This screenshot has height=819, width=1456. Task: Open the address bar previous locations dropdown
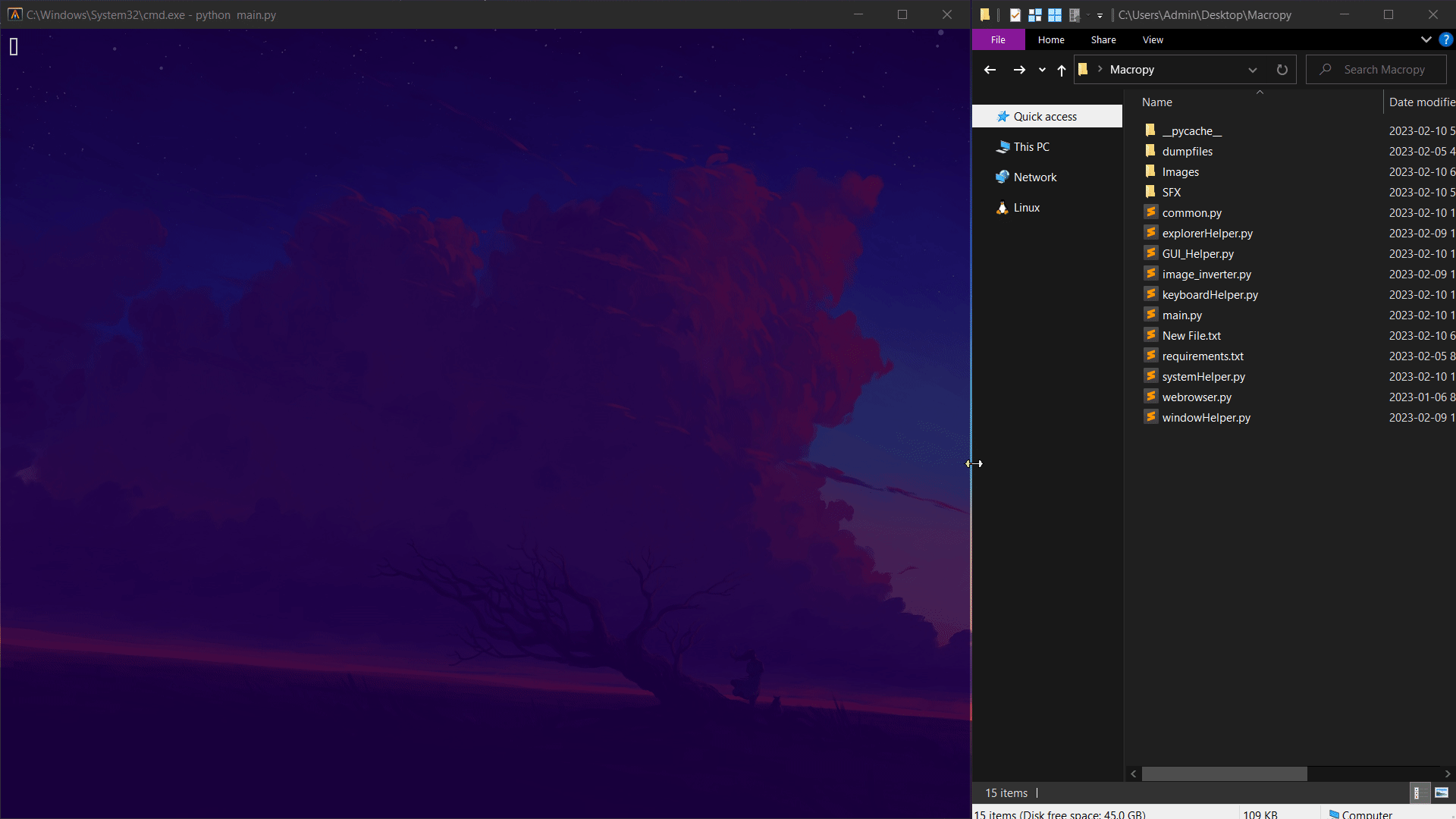point(1253,69)
